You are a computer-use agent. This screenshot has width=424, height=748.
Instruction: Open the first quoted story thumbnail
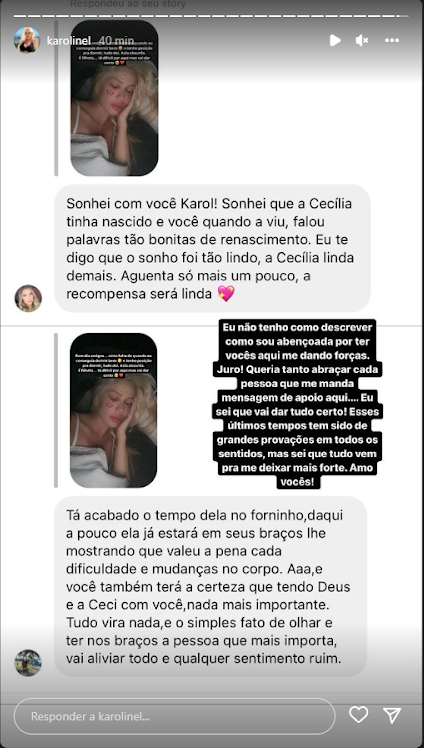[x=114, y=98]
